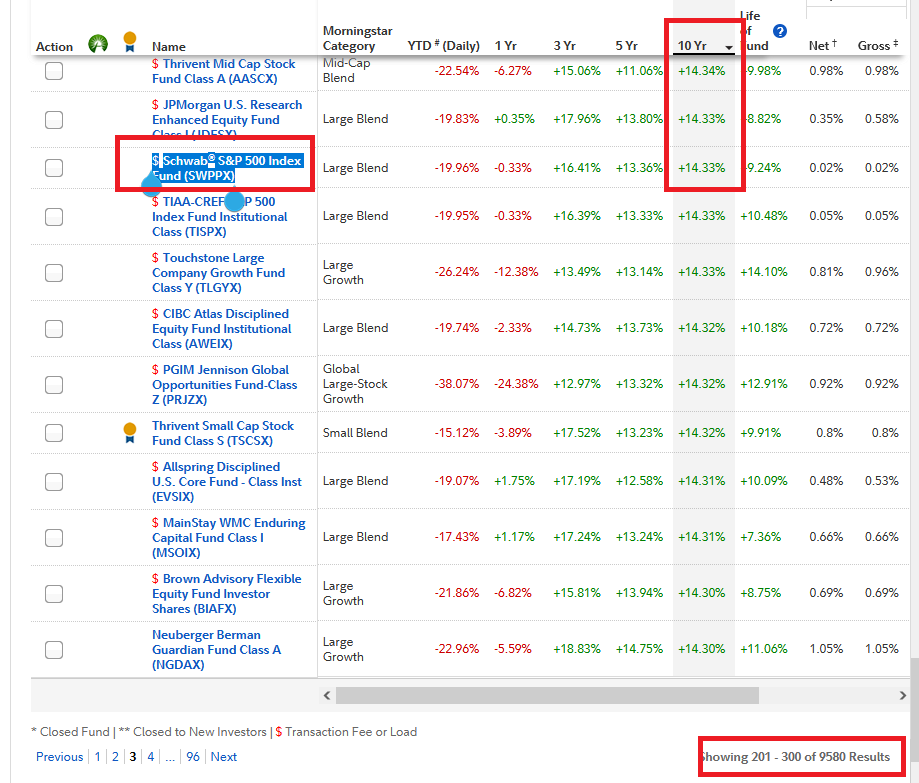Click the horizontal scrollbar thumb

pos(547,696)
